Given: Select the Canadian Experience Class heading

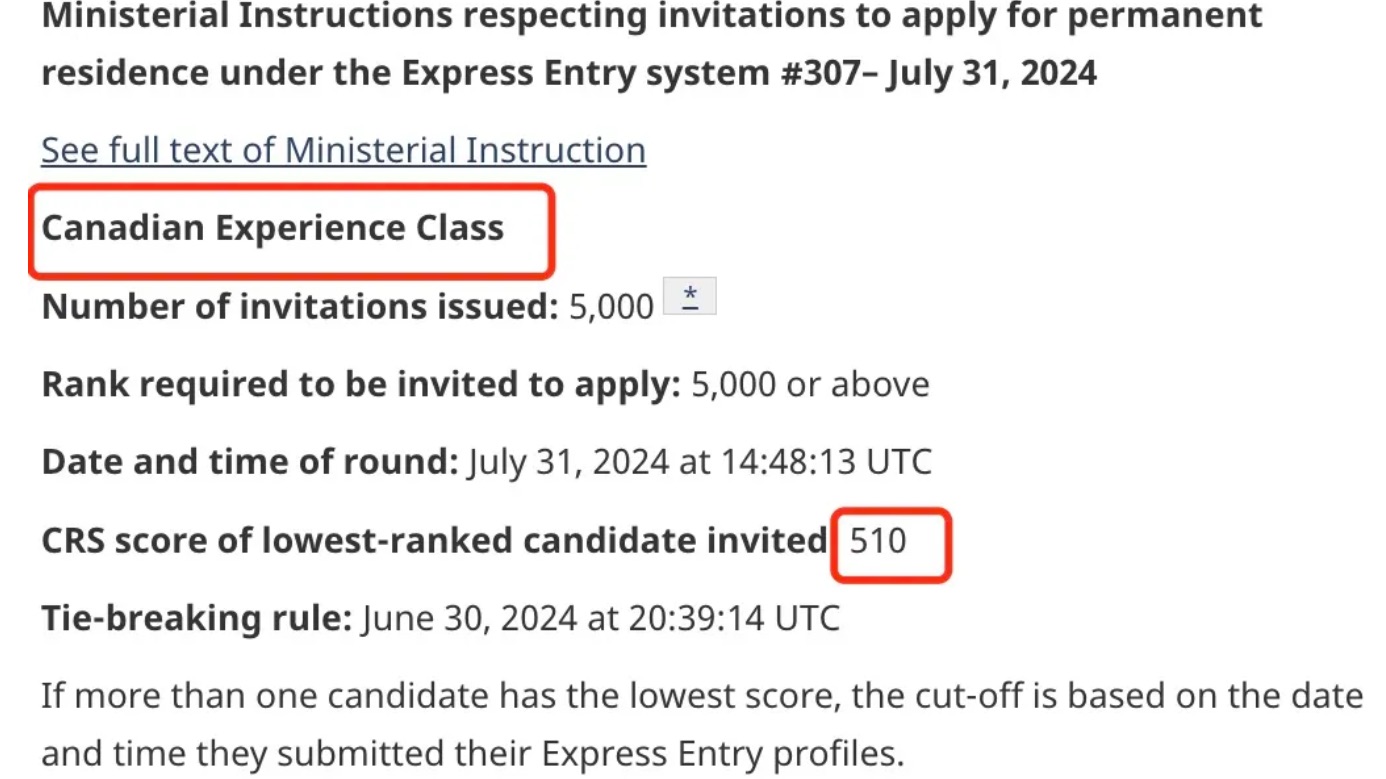Looking at the screenshot, I should coord(272,228).
